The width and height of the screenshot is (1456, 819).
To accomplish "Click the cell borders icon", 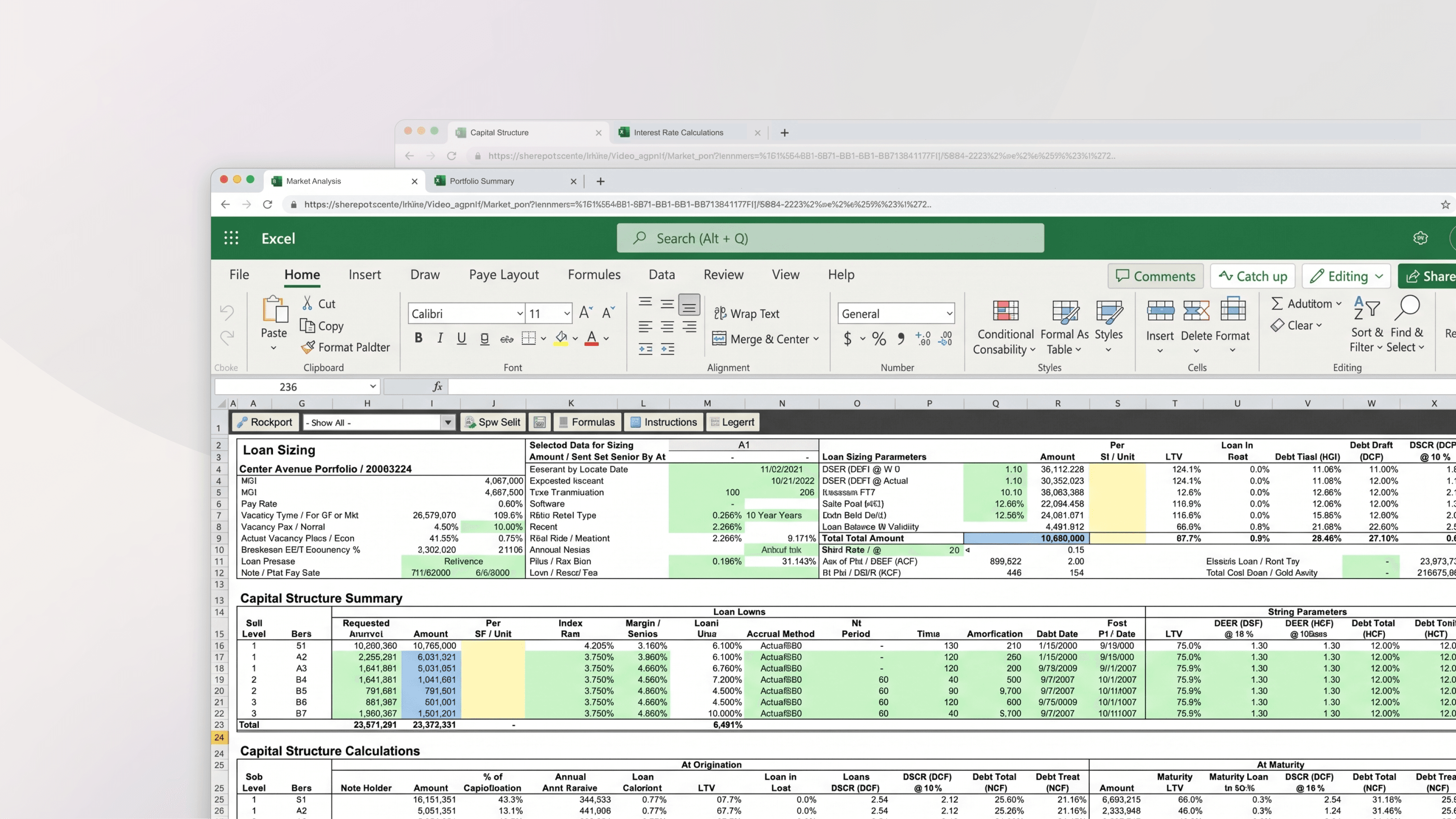I will click(529, 338).
